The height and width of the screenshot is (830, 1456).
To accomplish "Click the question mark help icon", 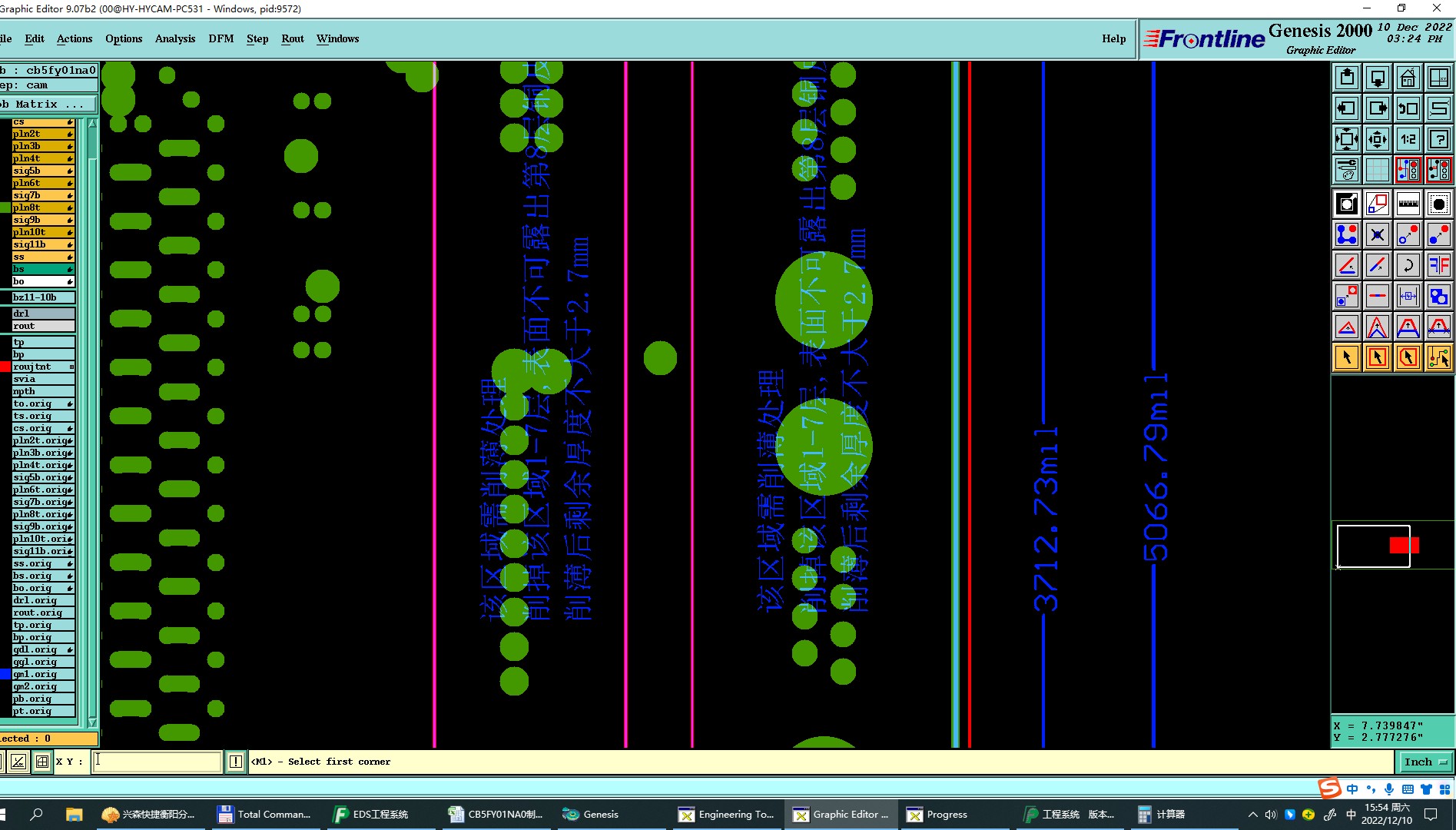I will coord(1439,139).
